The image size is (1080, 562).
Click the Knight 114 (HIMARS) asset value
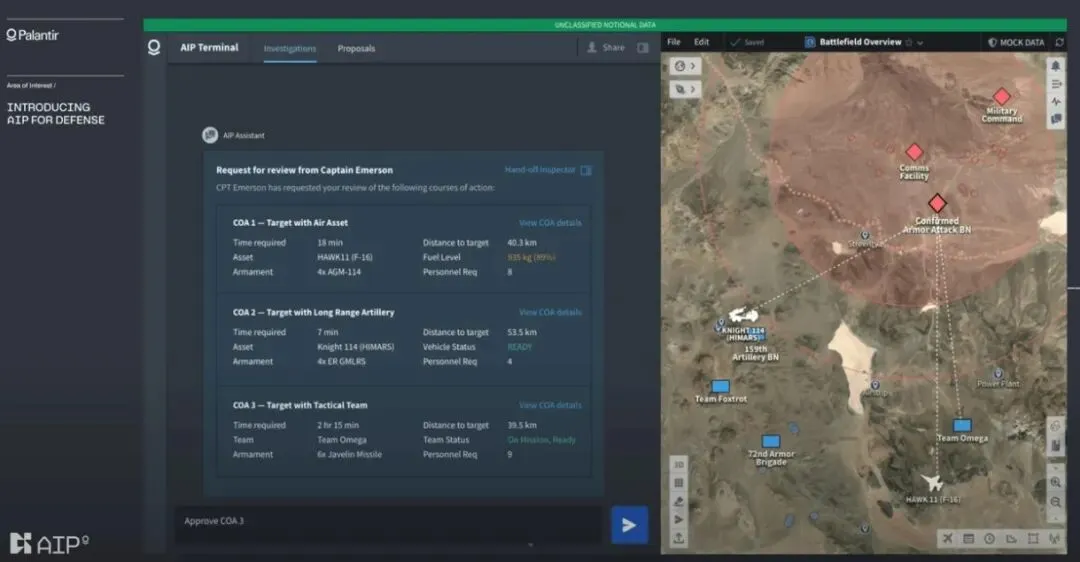point(355,347)
